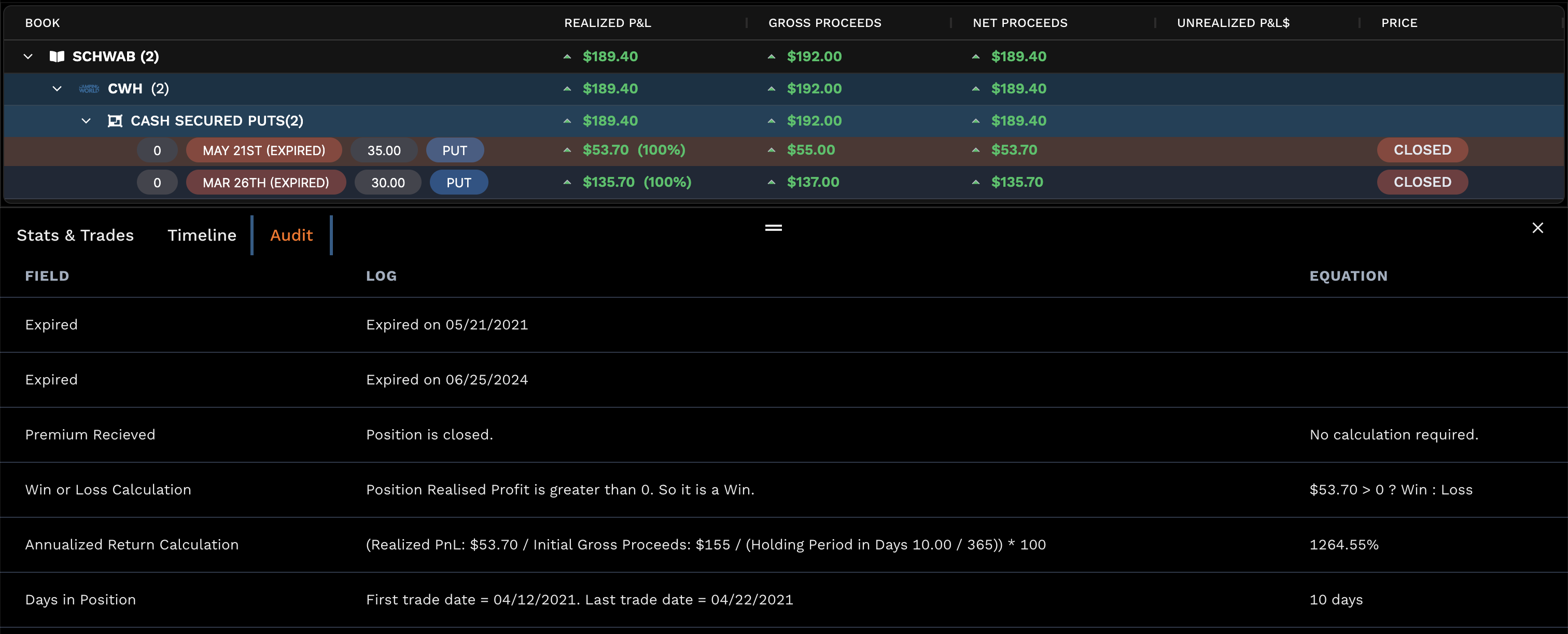
Task: Click quantity 0 in Mar 26th row
Action: [157, 183]
